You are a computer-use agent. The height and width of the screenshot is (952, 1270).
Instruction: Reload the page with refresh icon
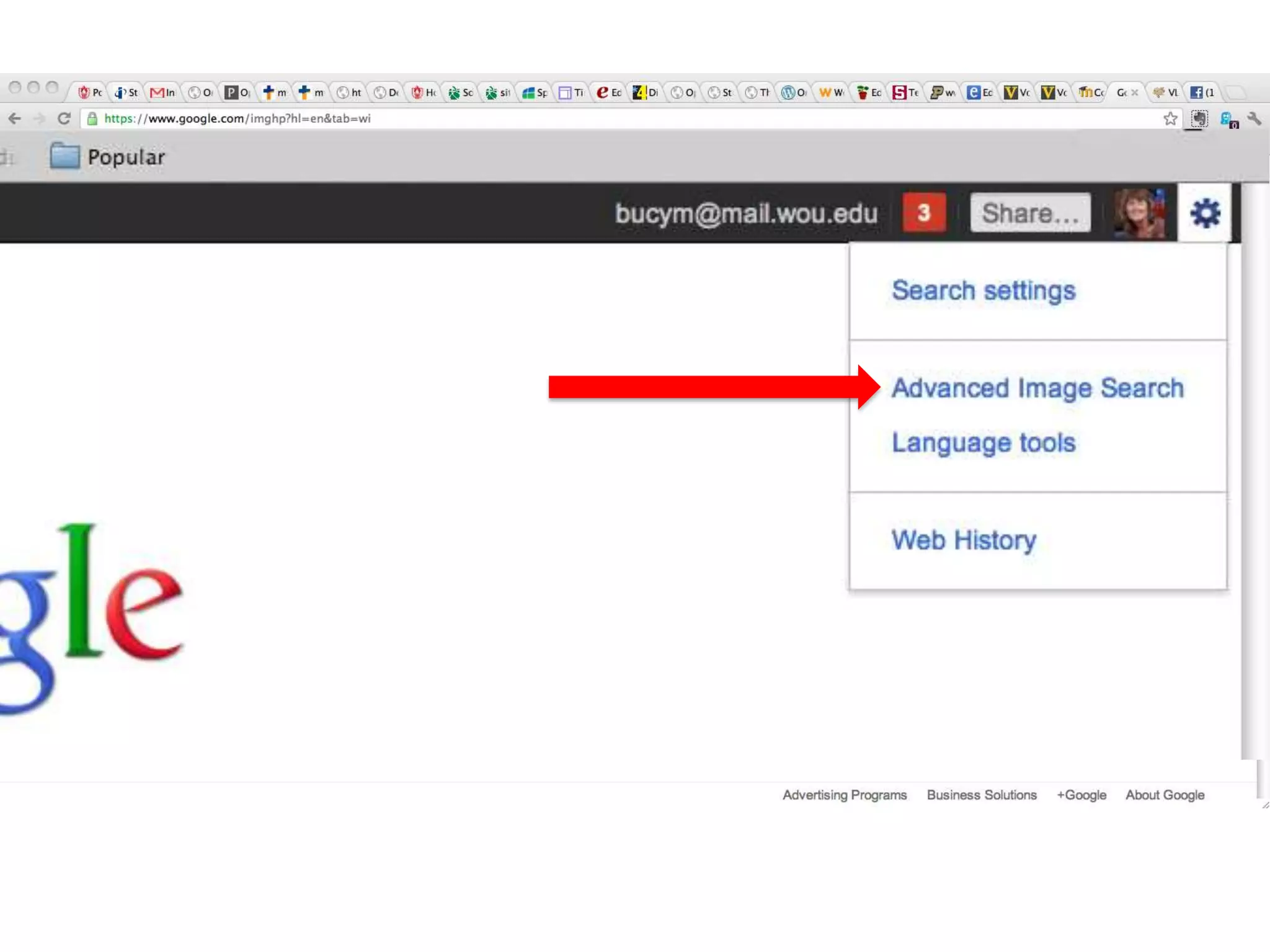pos(63,118)
